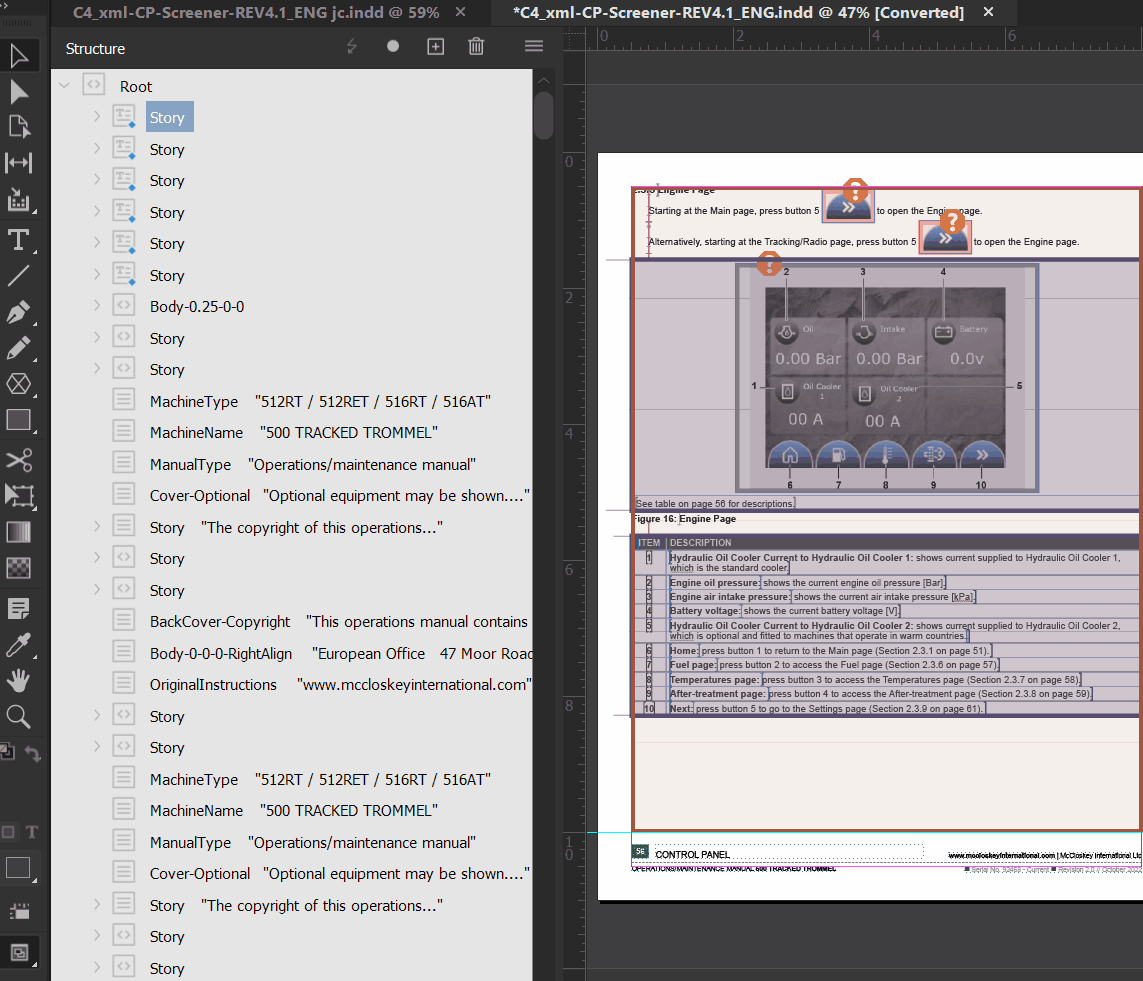Image resolution: width=1143 pixels, height=981 pixels.
Task: Click the fill and stroke swatch
Action: click(7, 751)
